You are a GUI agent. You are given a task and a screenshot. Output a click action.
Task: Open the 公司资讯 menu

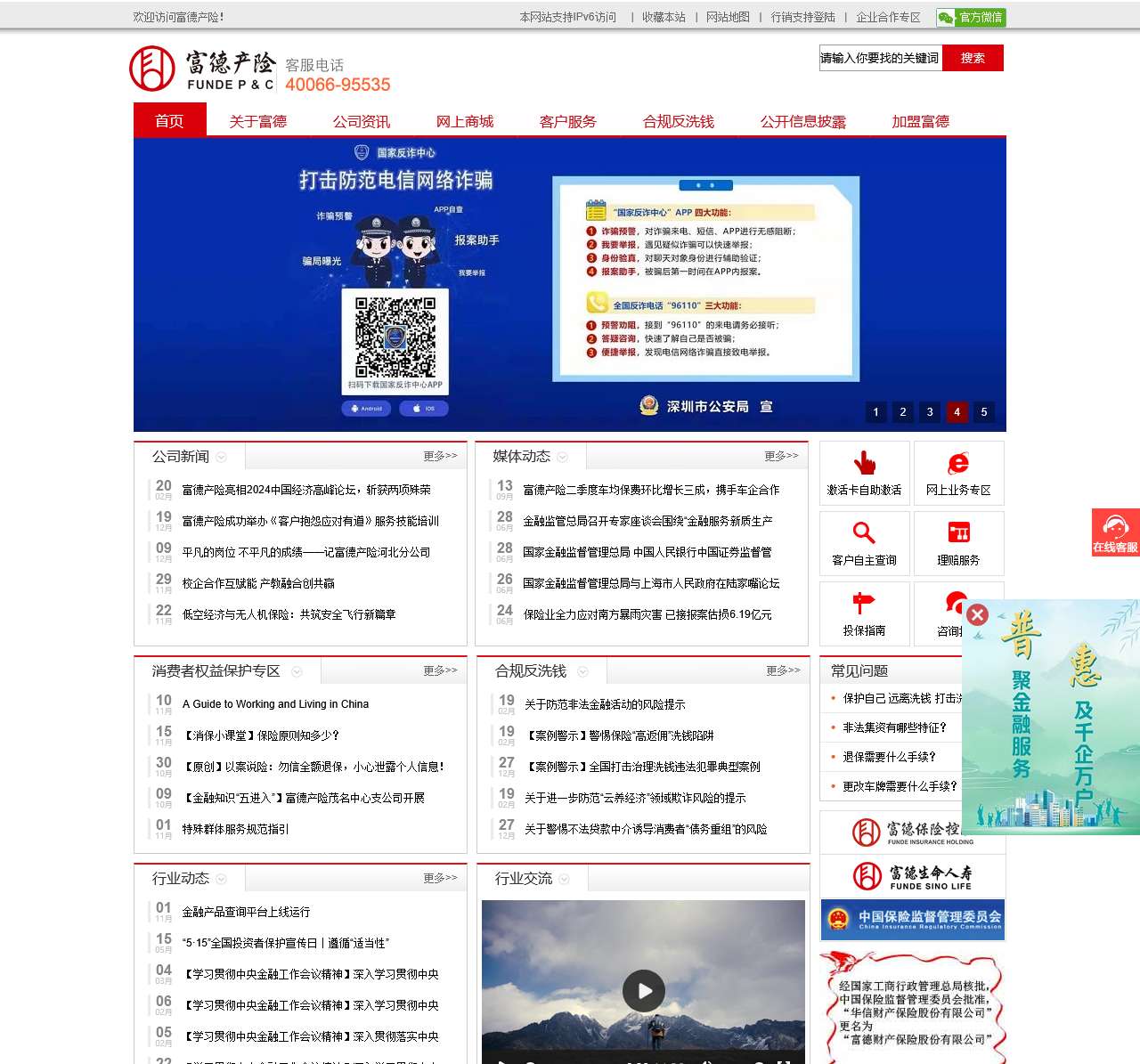(x=362, y=121)
